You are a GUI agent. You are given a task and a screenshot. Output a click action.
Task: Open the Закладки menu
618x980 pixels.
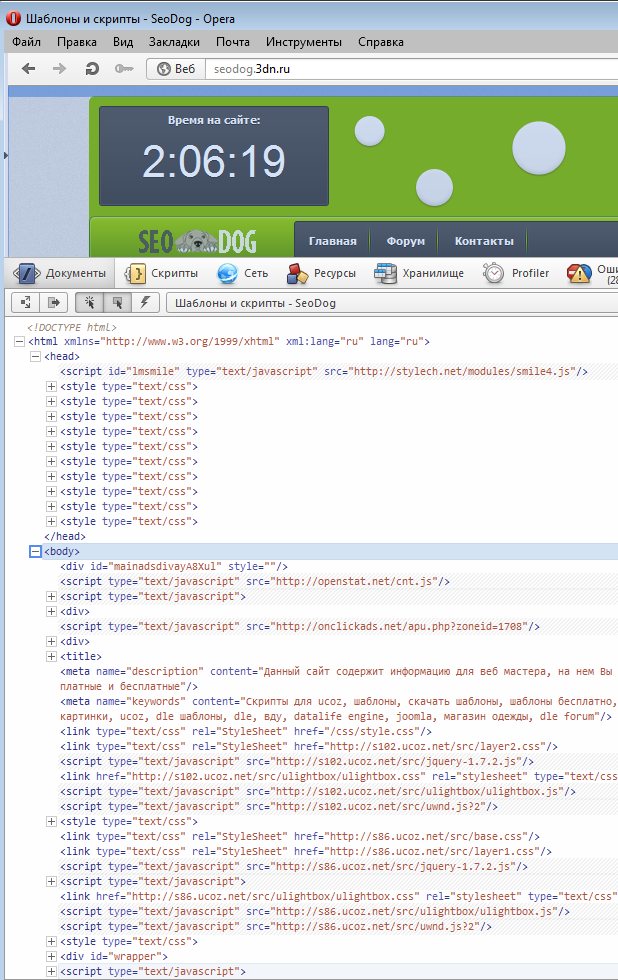click(174, 41)
